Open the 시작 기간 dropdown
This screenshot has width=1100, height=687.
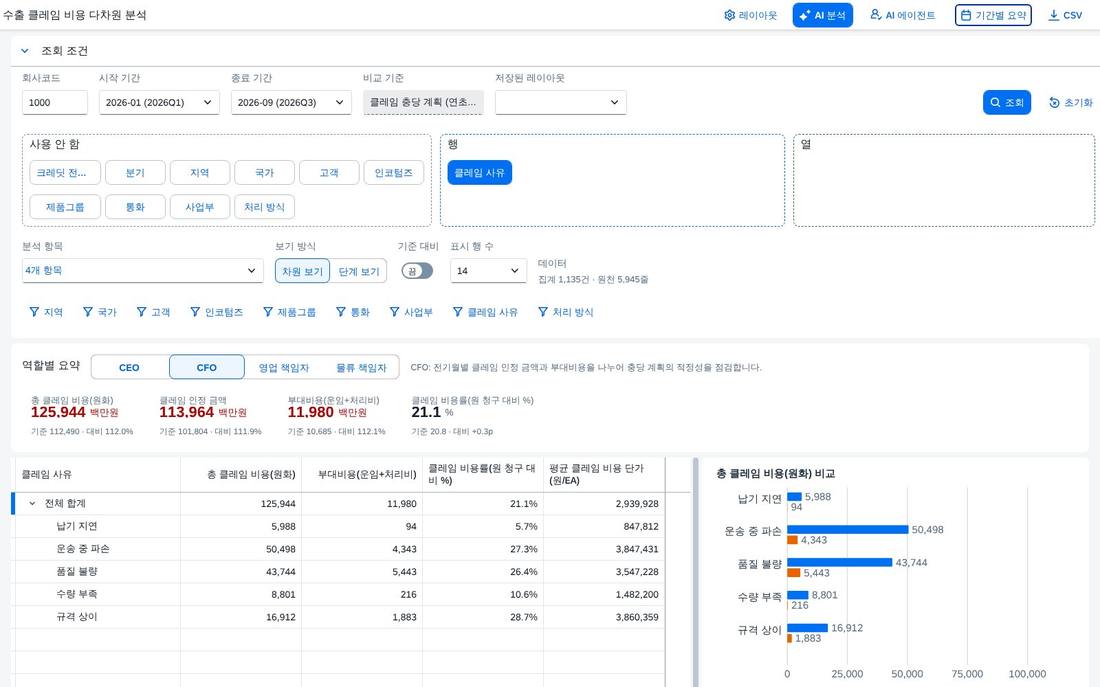click(x=159, y=102)
